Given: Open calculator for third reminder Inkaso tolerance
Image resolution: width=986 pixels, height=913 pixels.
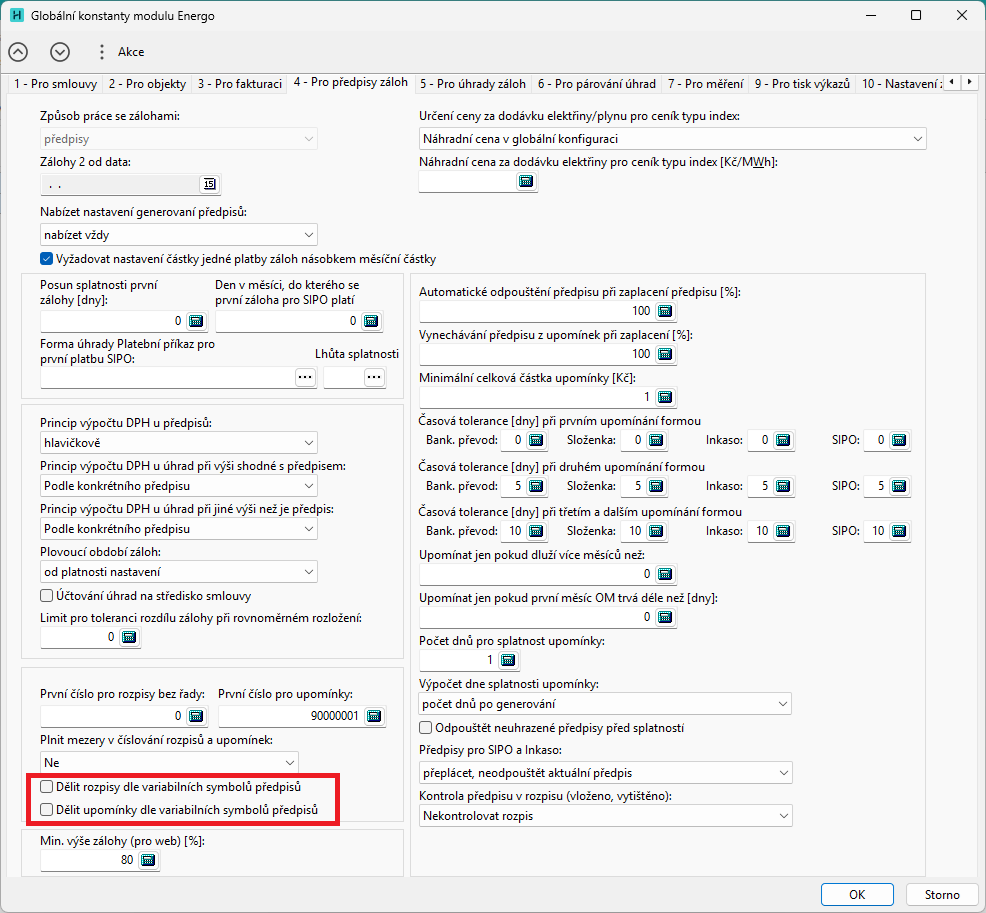Looking at the screenshot, I should click(x=783, y=531).
